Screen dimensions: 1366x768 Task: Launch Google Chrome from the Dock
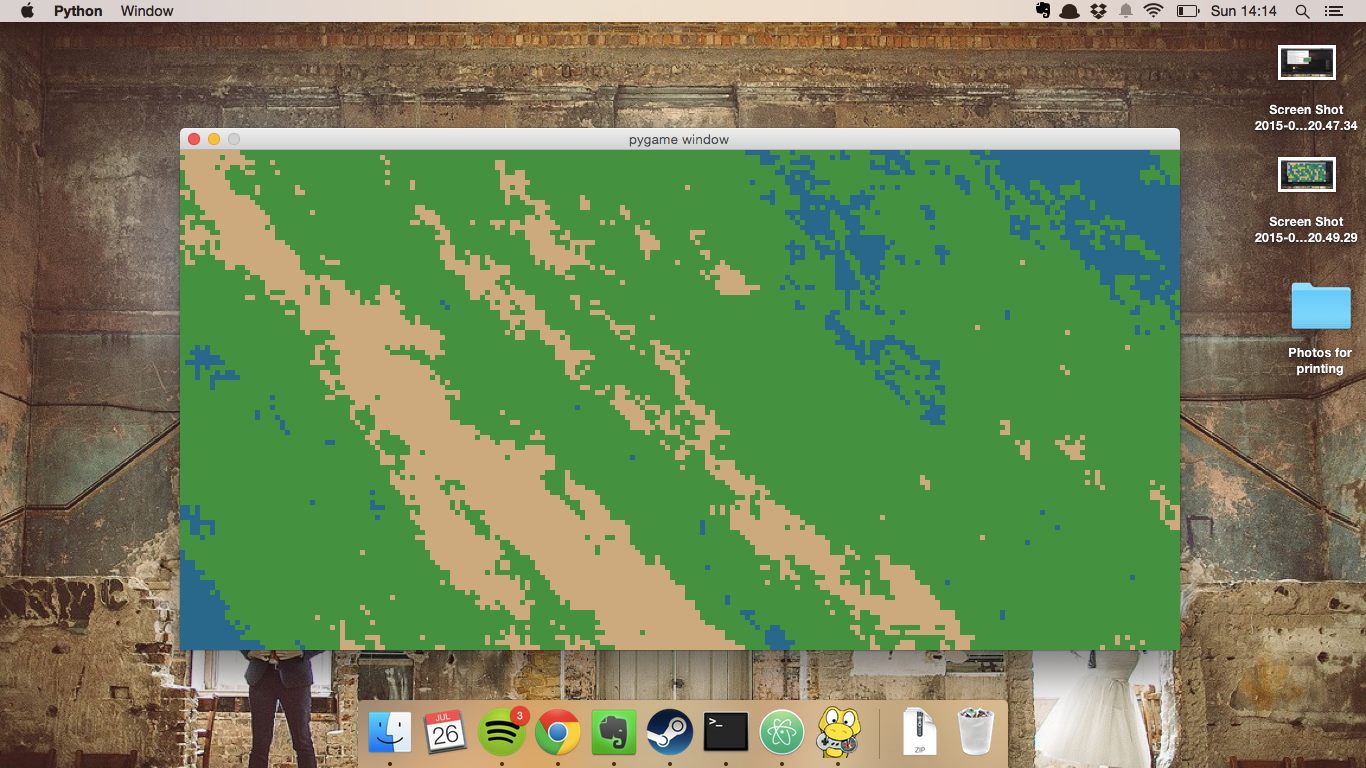(558, 732)
